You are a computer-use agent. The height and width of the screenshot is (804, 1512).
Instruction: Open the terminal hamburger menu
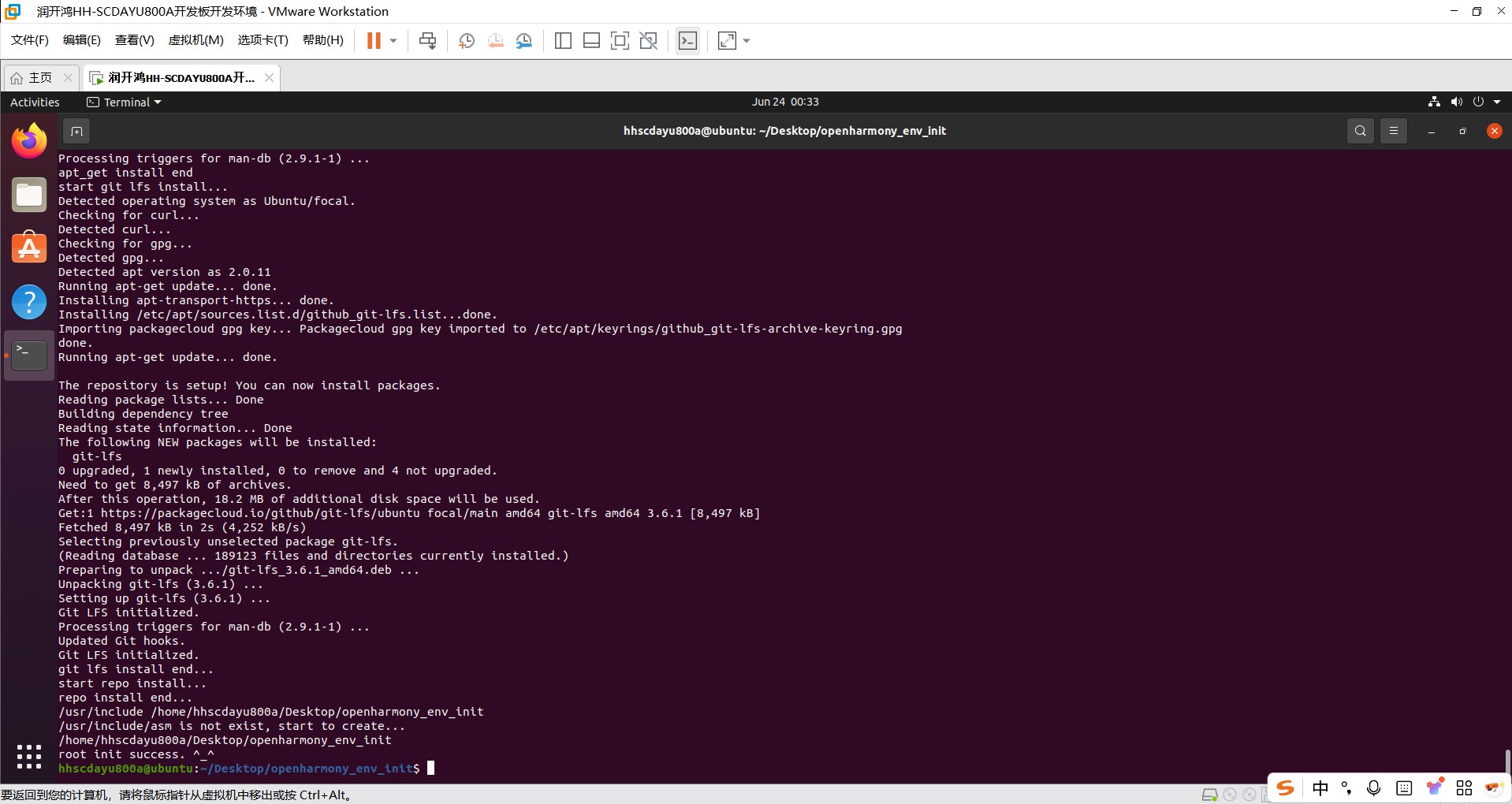point(1393,132)
